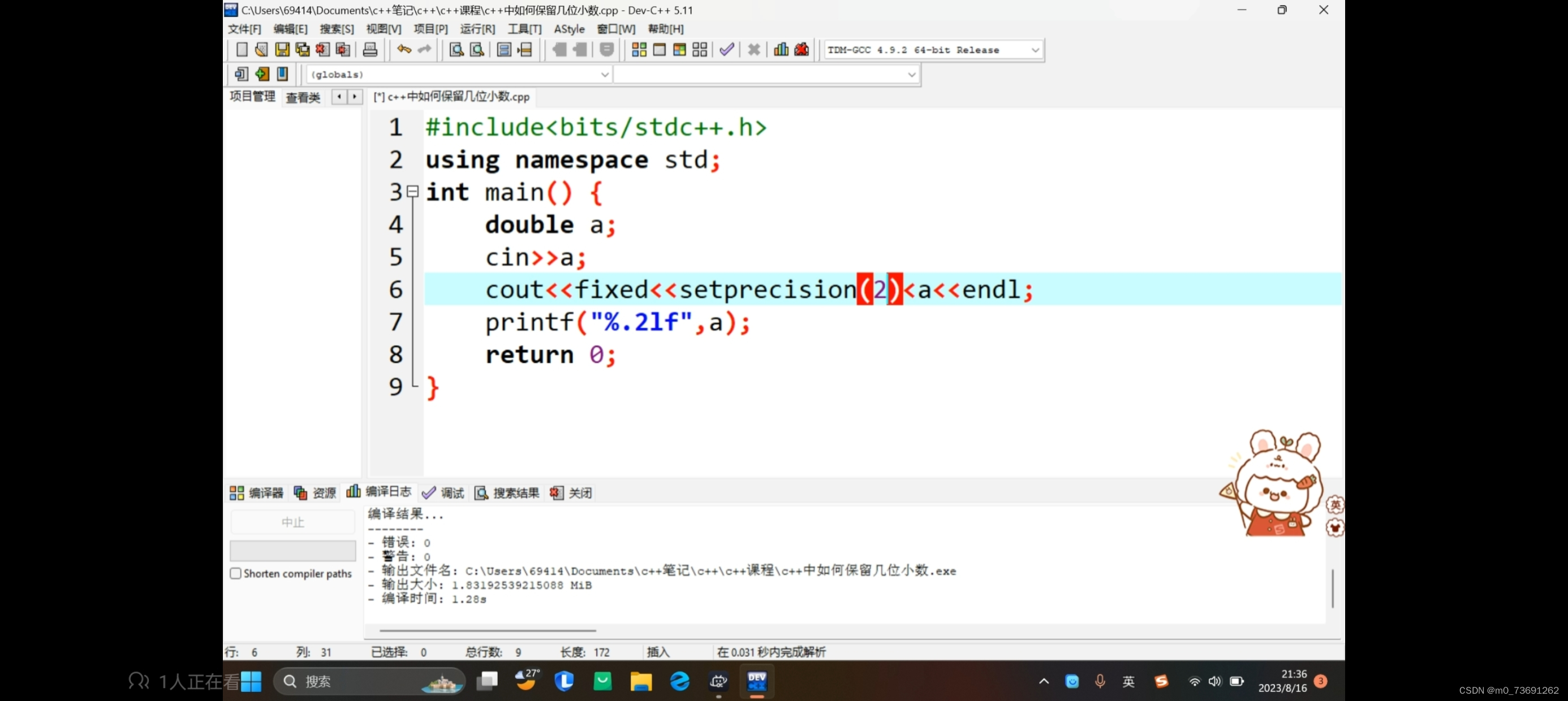Click the Go to line toolbar icon

[525, 50]
